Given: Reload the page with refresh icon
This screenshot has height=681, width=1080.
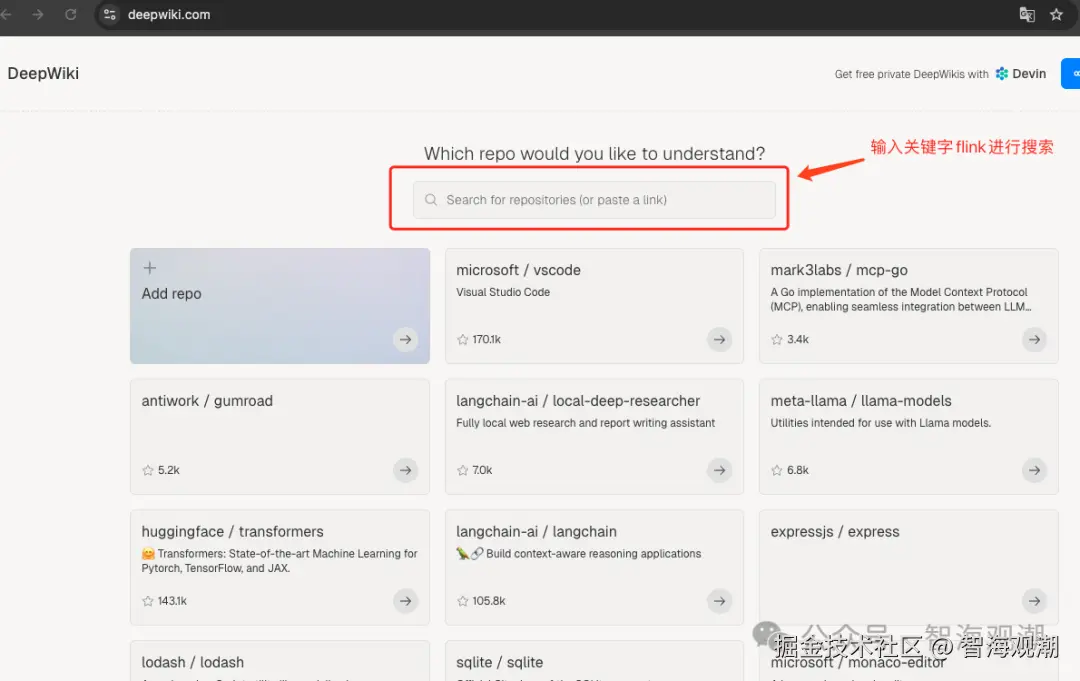Looking at the screenshot, I should tap(70, 14).
